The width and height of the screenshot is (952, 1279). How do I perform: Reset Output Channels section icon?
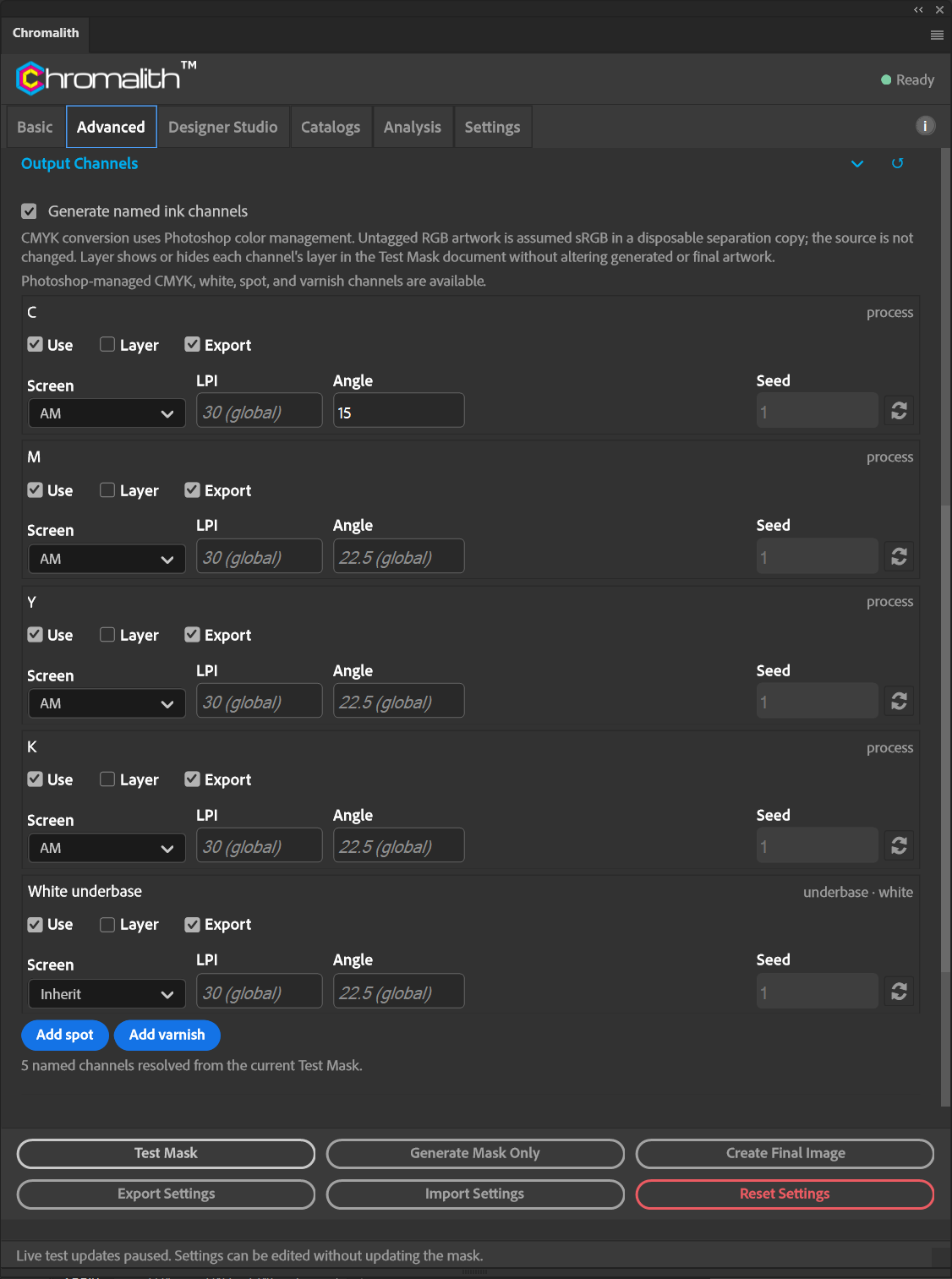coord(897,163)
